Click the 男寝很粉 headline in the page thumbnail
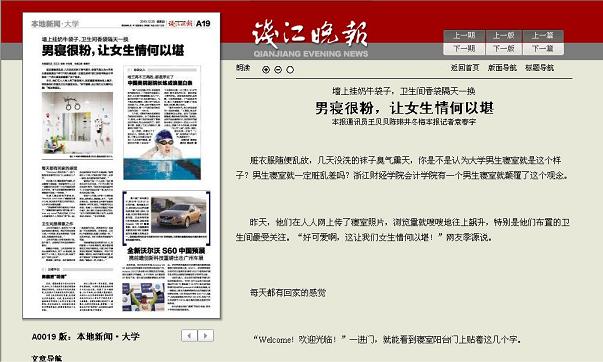Image resolution: width=603 pixels, height=362 pixels. (113, 50)
